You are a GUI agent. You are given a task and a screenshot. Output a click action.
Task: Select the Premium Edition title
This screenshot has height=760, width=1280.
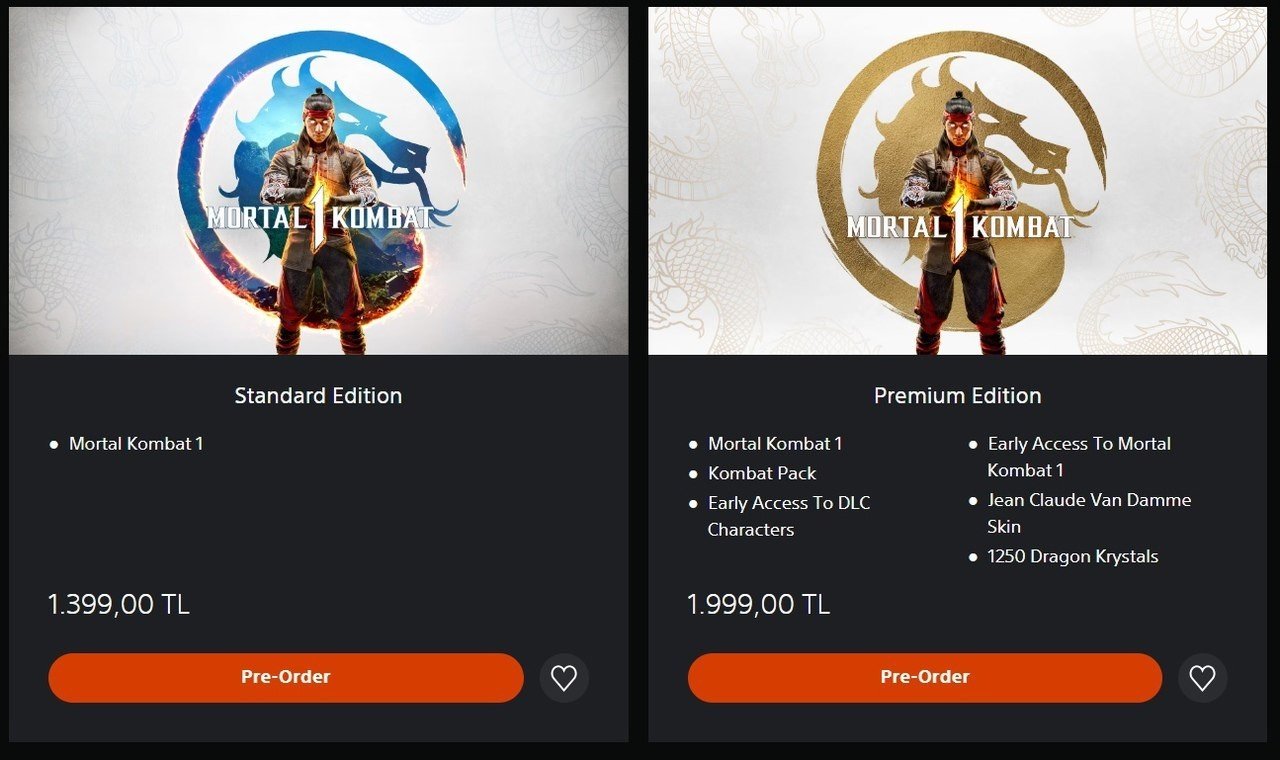point(958,396)
